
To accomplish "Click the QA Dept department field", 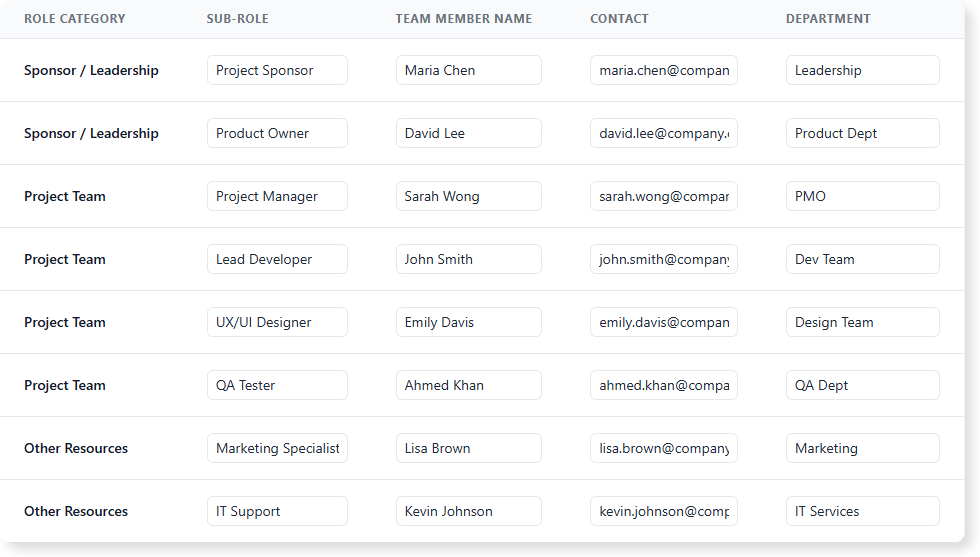I will coord(862,385).
